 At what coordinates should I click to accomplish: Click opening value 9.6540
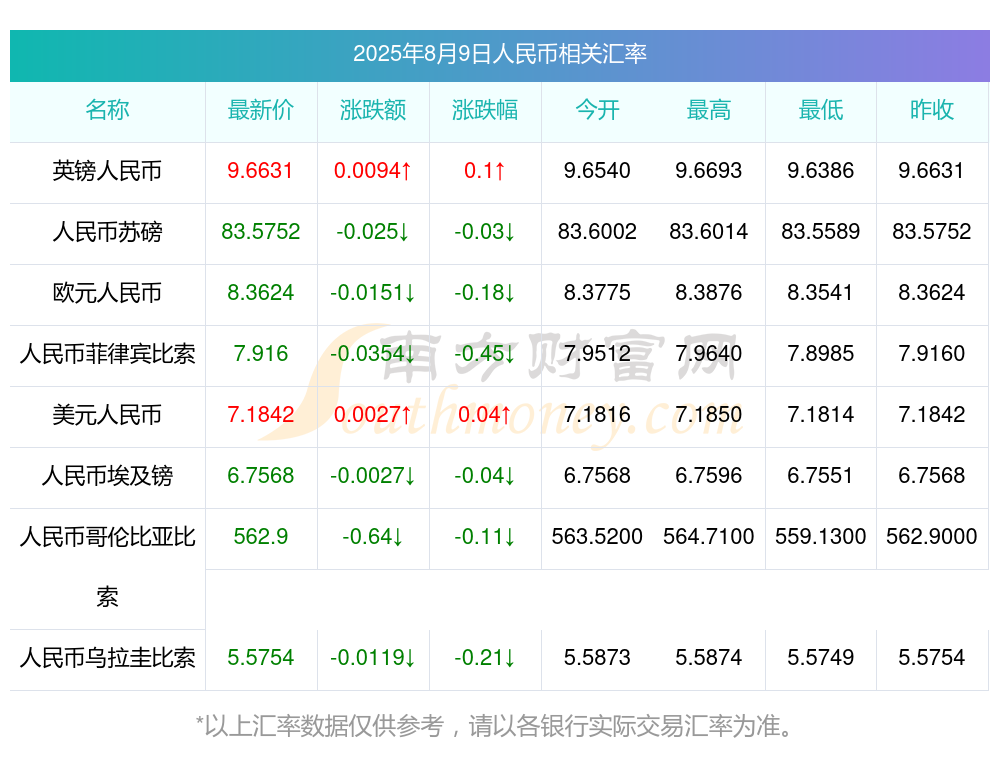click(597, 171)
